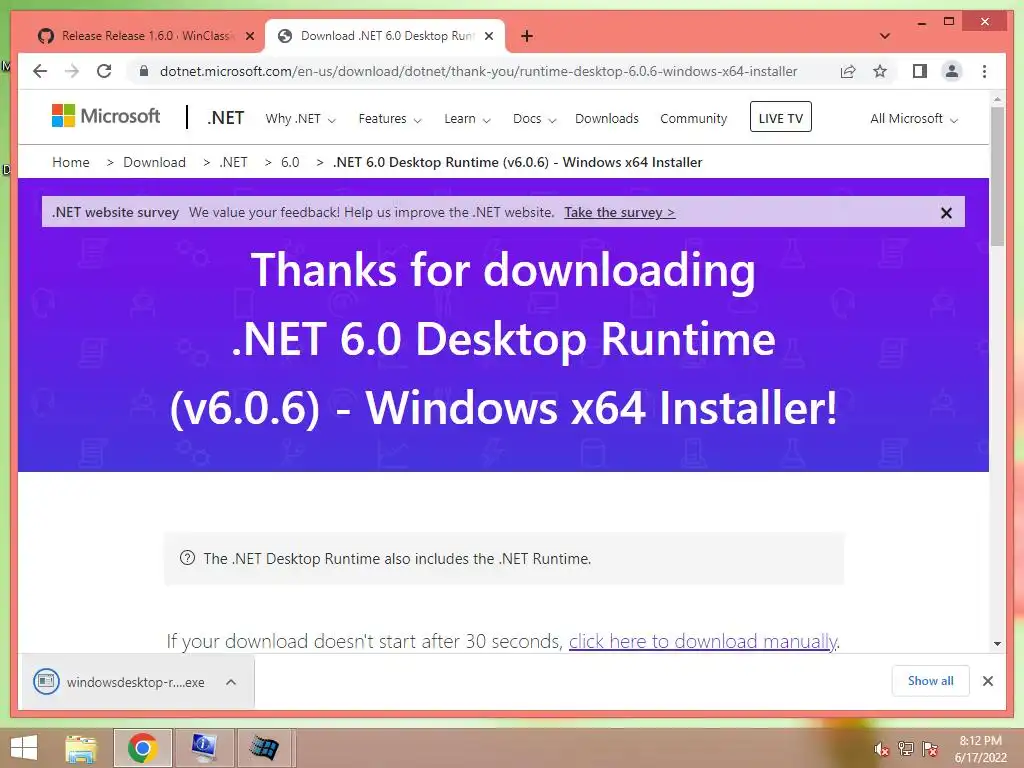Click the address bar URL
The height and width of the screenshot is (768, 1024).
click(x=478, y=71)
